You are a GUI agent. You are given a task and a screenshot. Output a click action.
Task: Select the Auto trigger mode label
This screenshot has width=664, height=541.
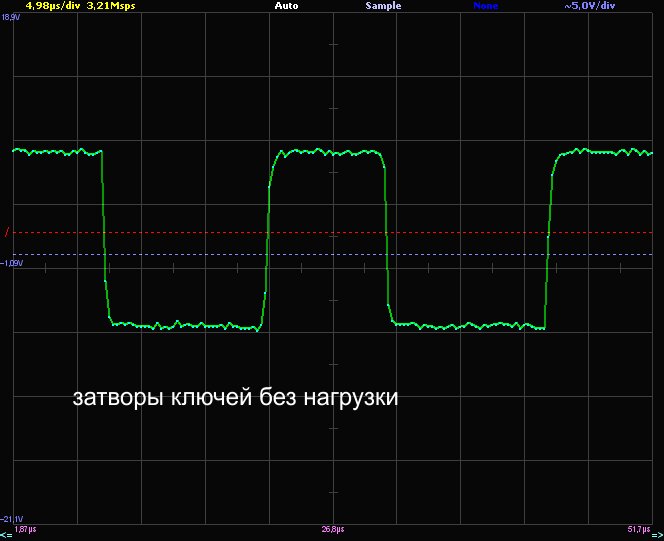pos(286,6)
